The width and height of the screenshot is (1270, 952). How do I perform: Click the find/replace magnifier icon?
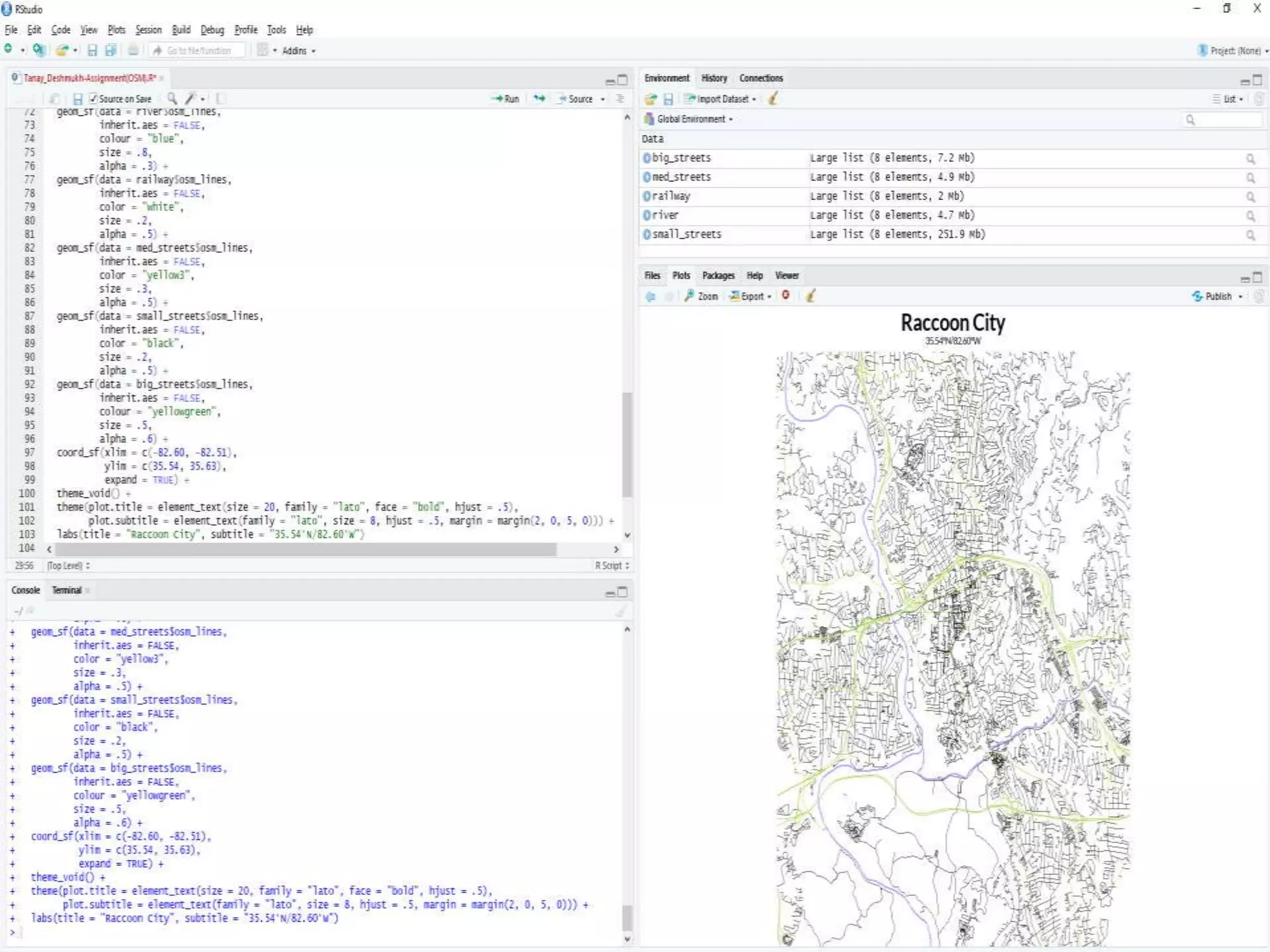172,99
